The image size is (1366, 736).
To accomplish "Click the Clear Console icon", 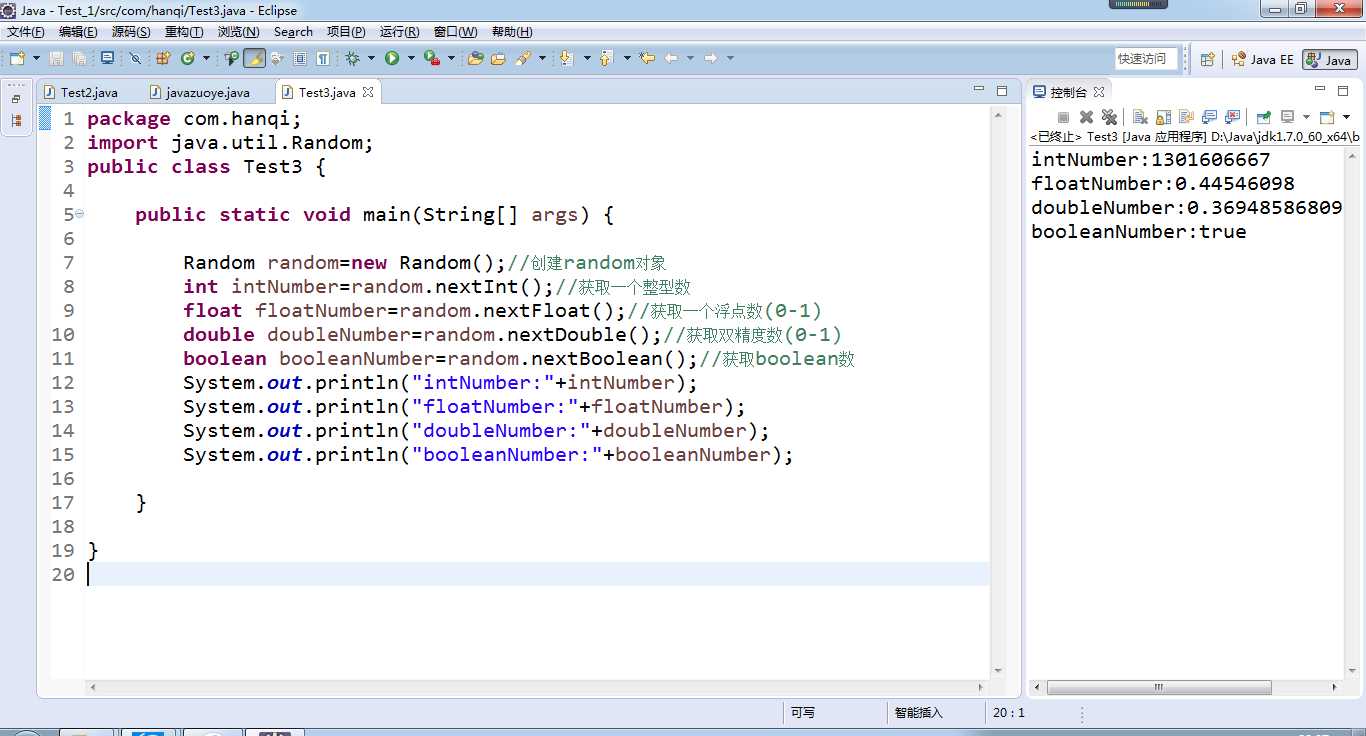I will [x=1140, y=117].
